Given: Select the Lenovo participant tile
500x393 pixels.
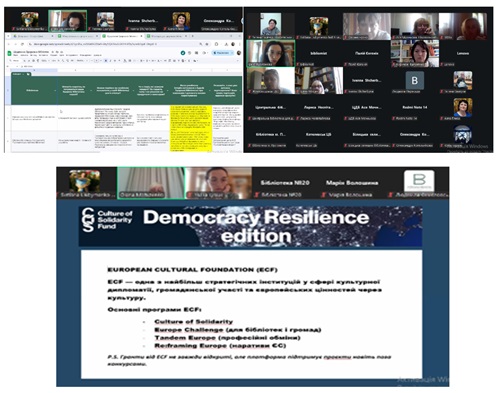Looking at the screenshot, I should (463, 53).
